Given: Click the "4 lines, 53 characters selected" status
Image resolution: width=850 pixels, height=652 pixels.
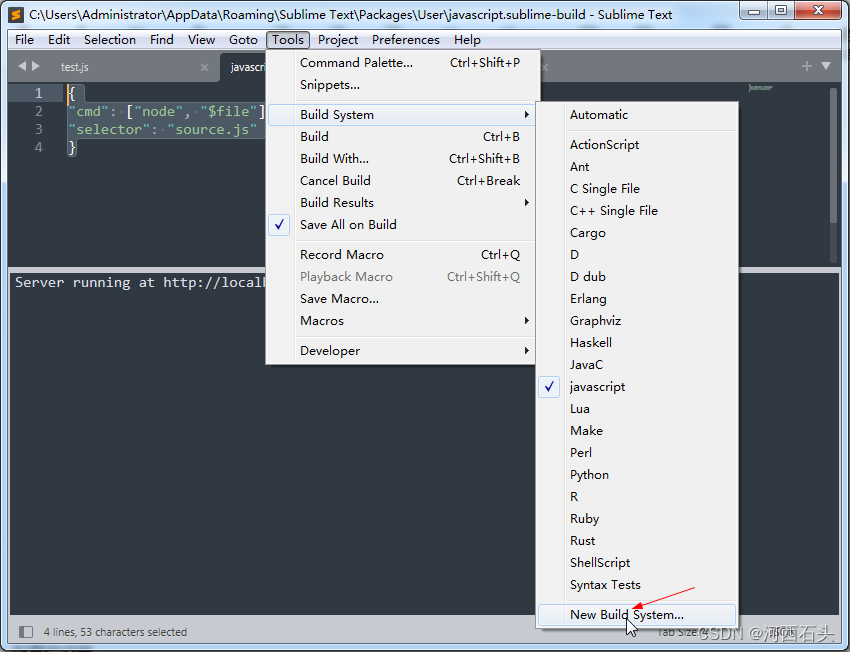Looking at the screenshot, I should [115, 632].
